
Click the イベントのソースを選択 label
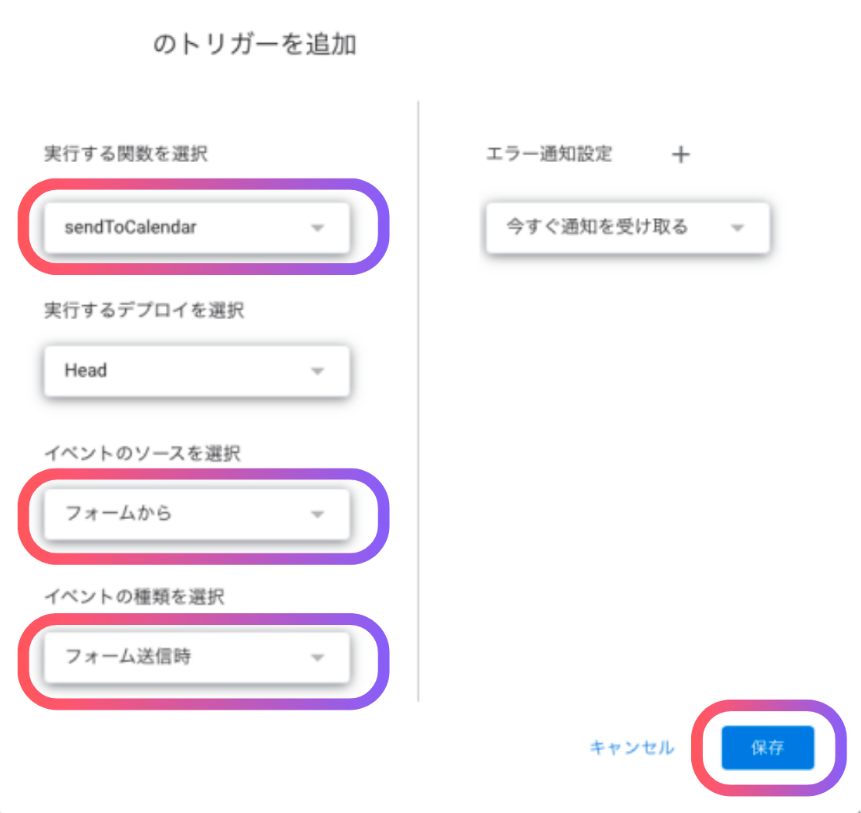click(x=143, y=453)
